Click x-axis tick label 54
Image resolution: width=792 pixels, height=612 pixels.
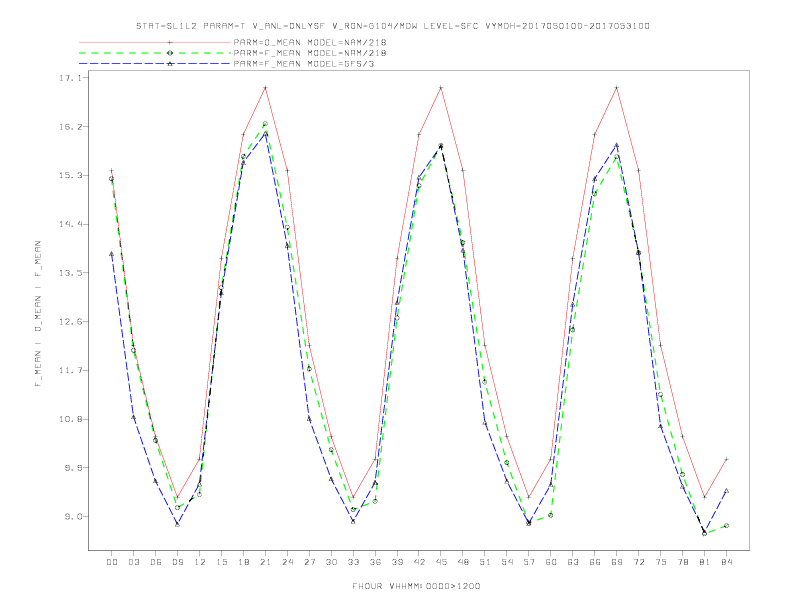(507, 562)
